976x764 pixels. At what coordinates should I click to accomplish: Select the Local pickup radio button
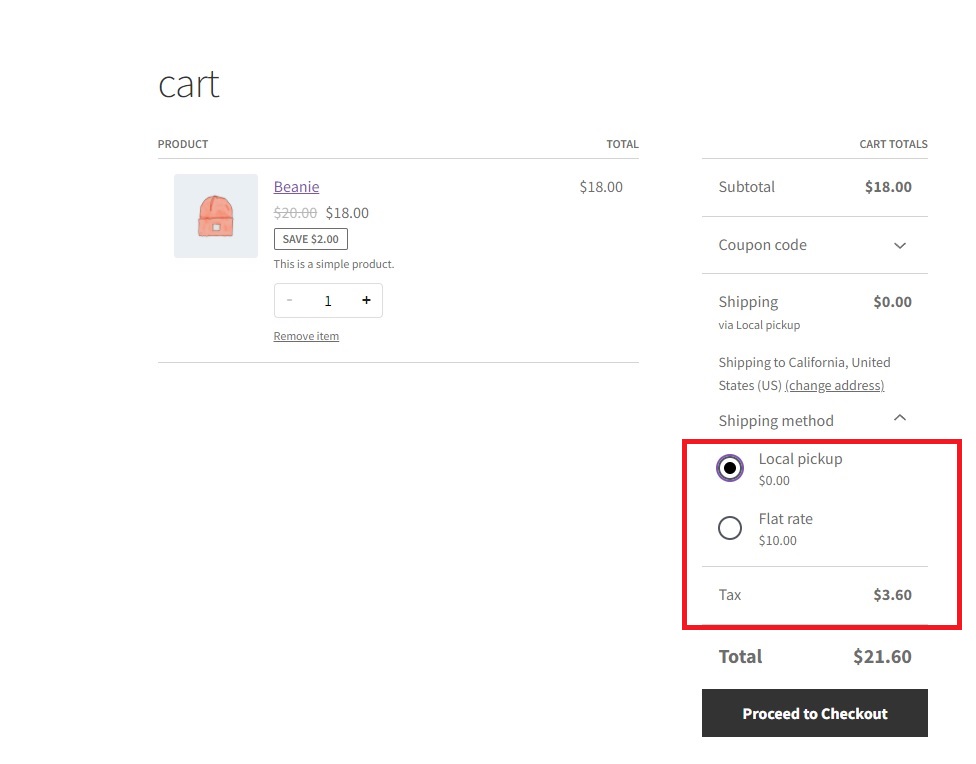pyautogui.click(x=730, y=468)
